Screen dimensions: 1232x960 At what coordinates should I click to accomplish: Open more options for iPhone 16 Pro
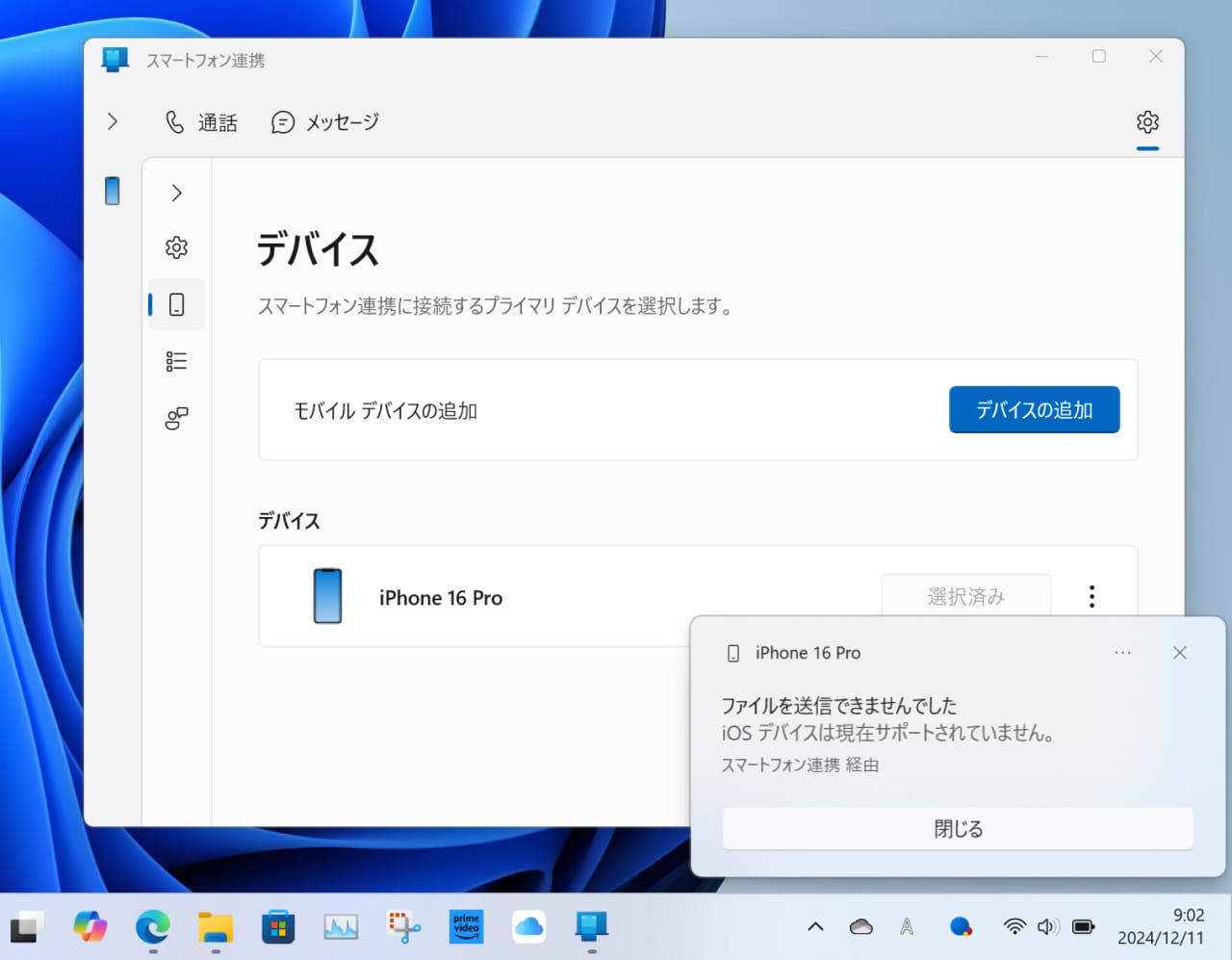1091,596
